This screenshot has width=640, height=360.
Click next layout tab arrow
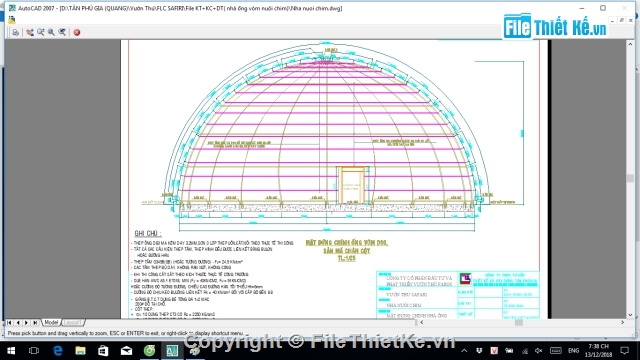click(x=27, y=322)
